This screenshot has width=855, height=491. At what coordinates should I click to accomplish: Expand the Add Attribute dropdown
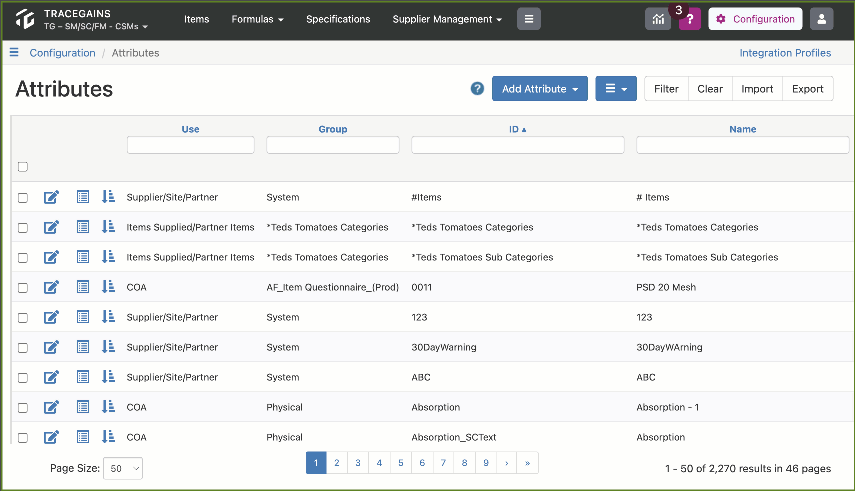tap(540, 88)
